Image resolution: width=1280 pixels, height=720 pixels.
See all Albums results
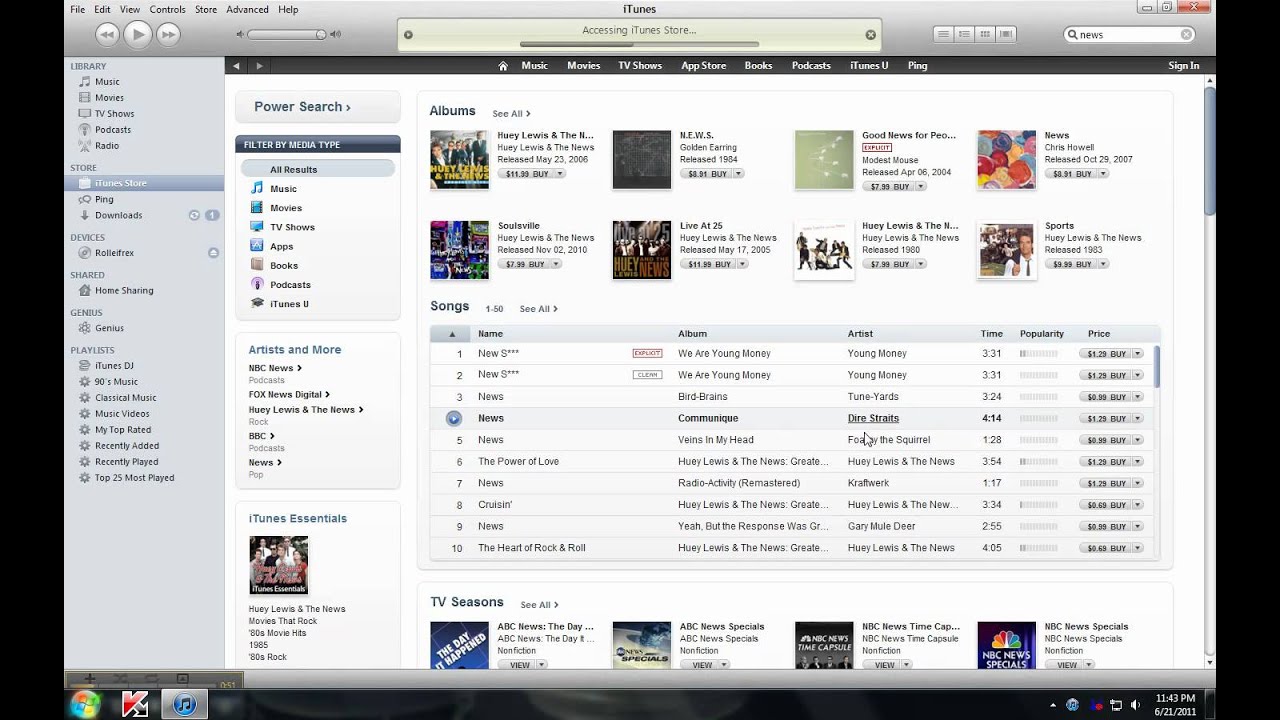tap(511, 114)
